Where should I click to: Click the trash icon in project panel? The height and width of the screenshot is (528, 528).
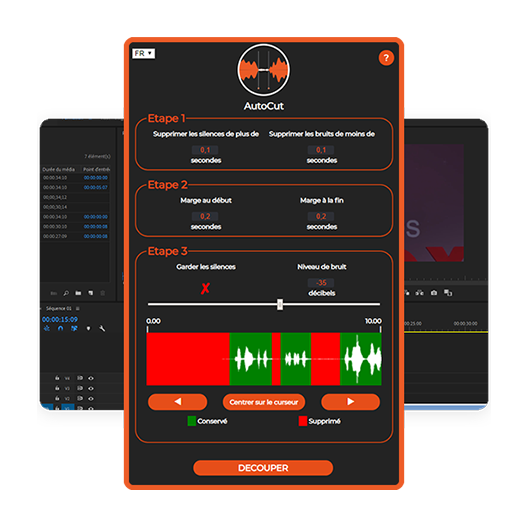click(x=103, y=293)
